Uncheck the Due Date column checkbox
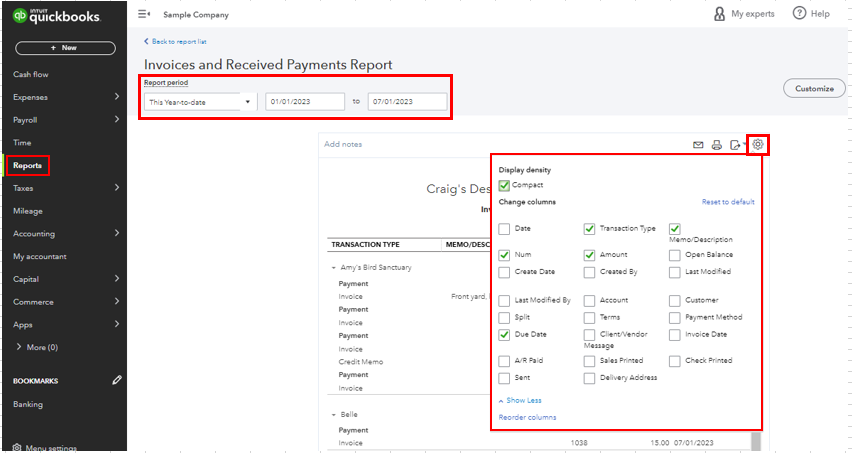This screenshot has width=852, height=453. (504, 334)
